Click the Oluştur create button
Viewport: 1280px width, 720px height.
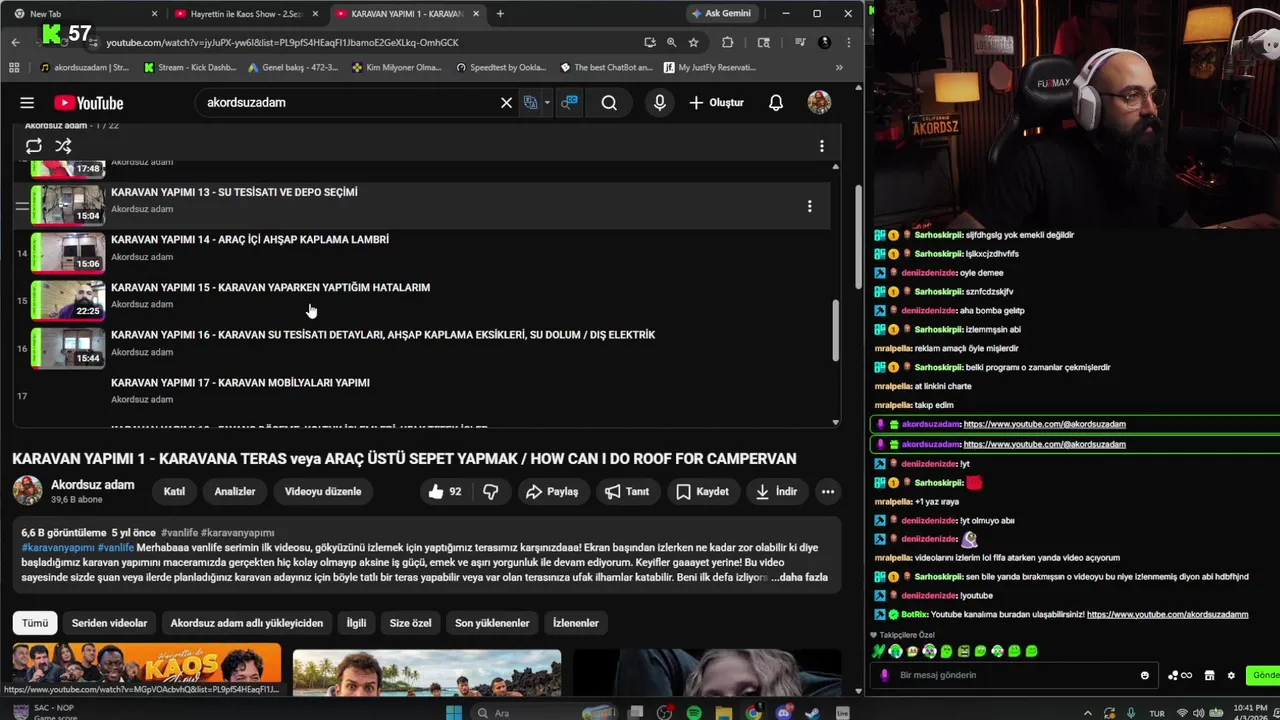tap(716, 103)
